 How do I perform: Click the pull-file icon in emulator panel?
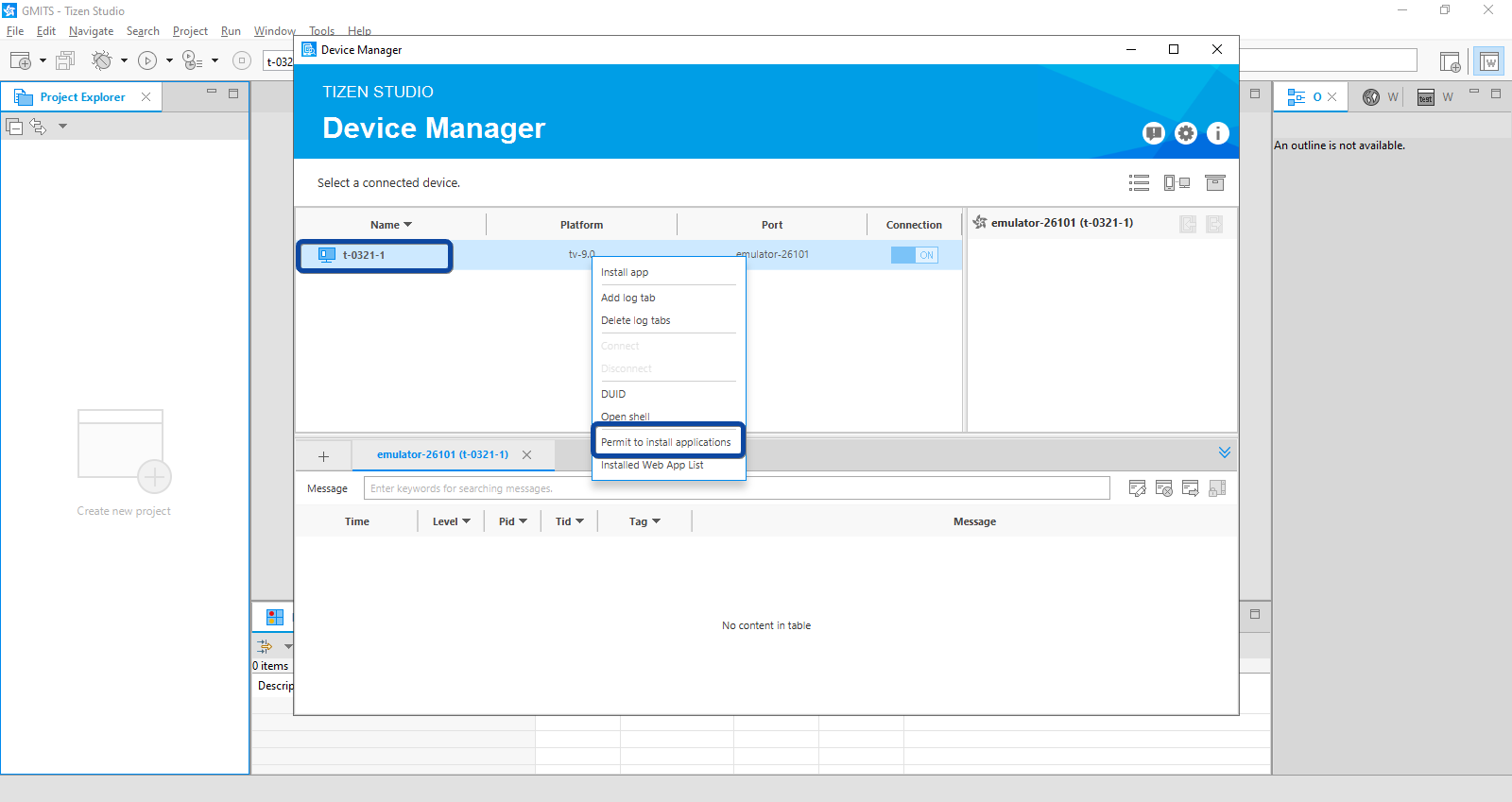1188,224
